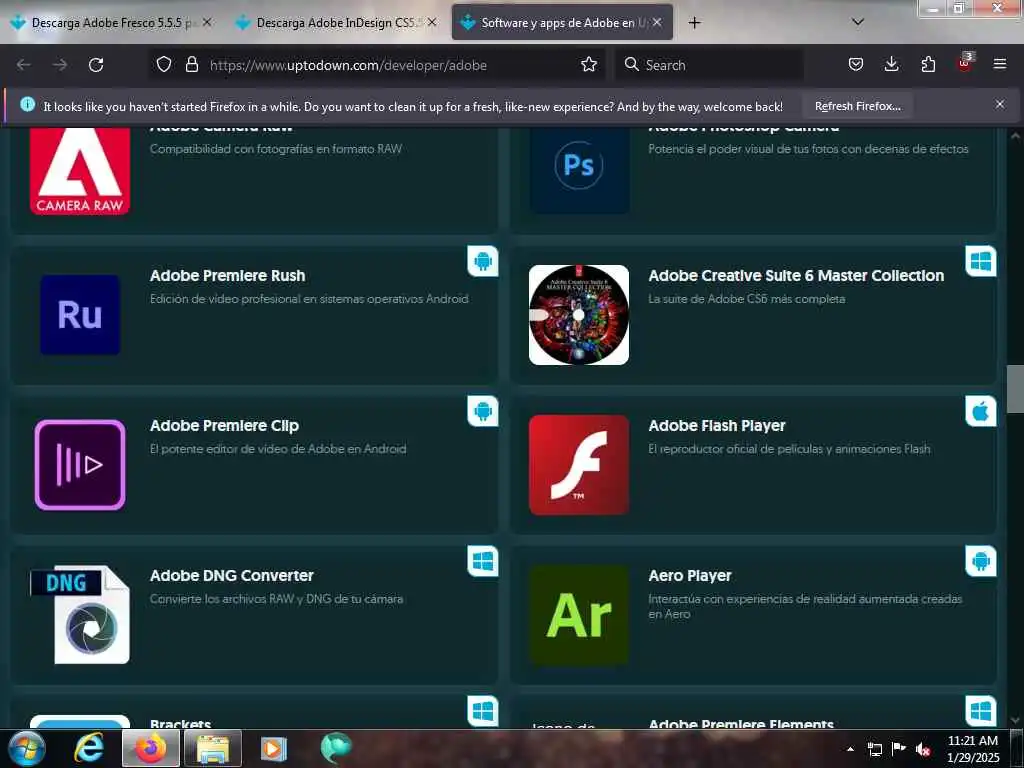Open Adobe Flash Player title link
The image size is (1024, 768).
coord(716,426)
